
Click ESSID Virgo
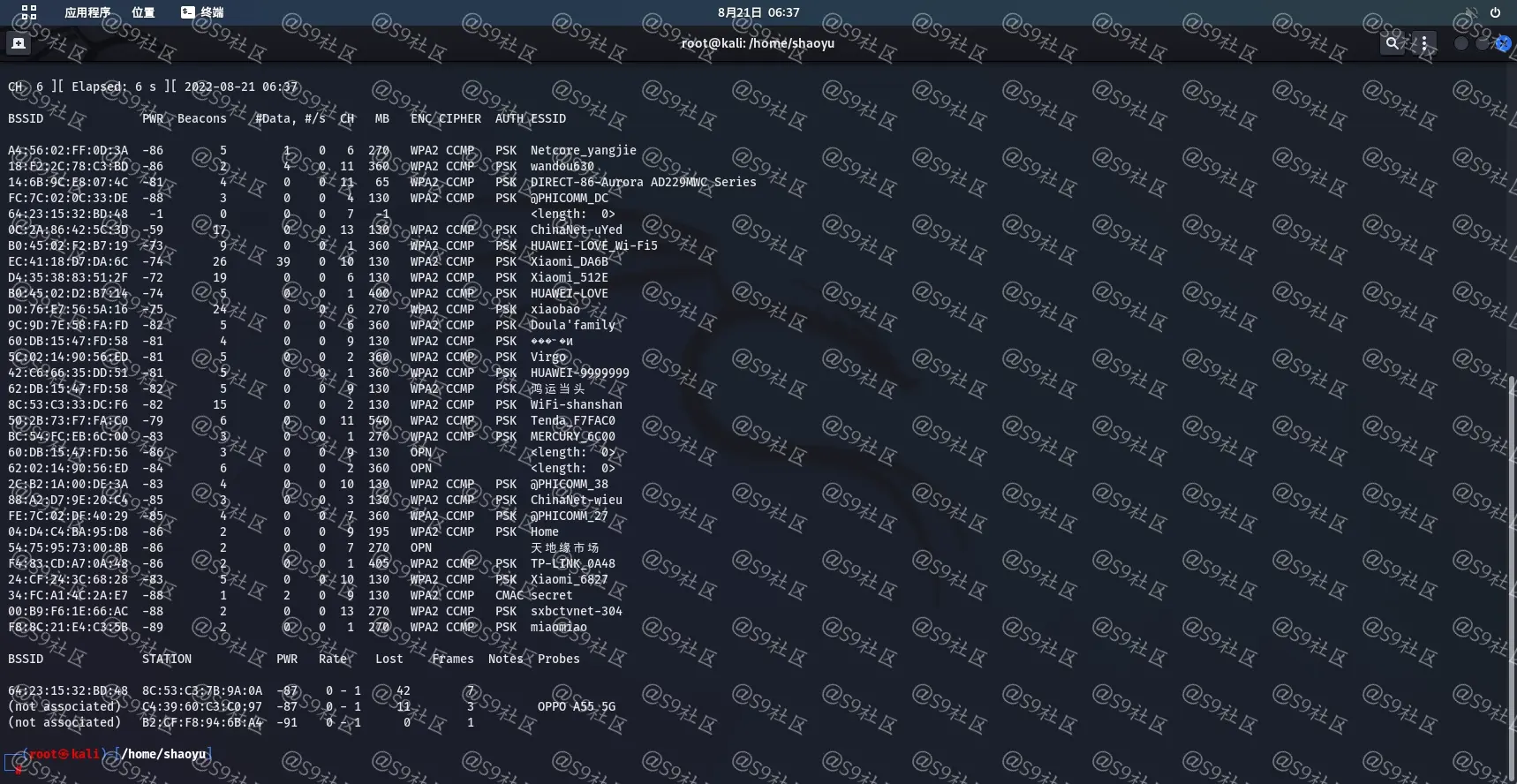click(547, 357)
